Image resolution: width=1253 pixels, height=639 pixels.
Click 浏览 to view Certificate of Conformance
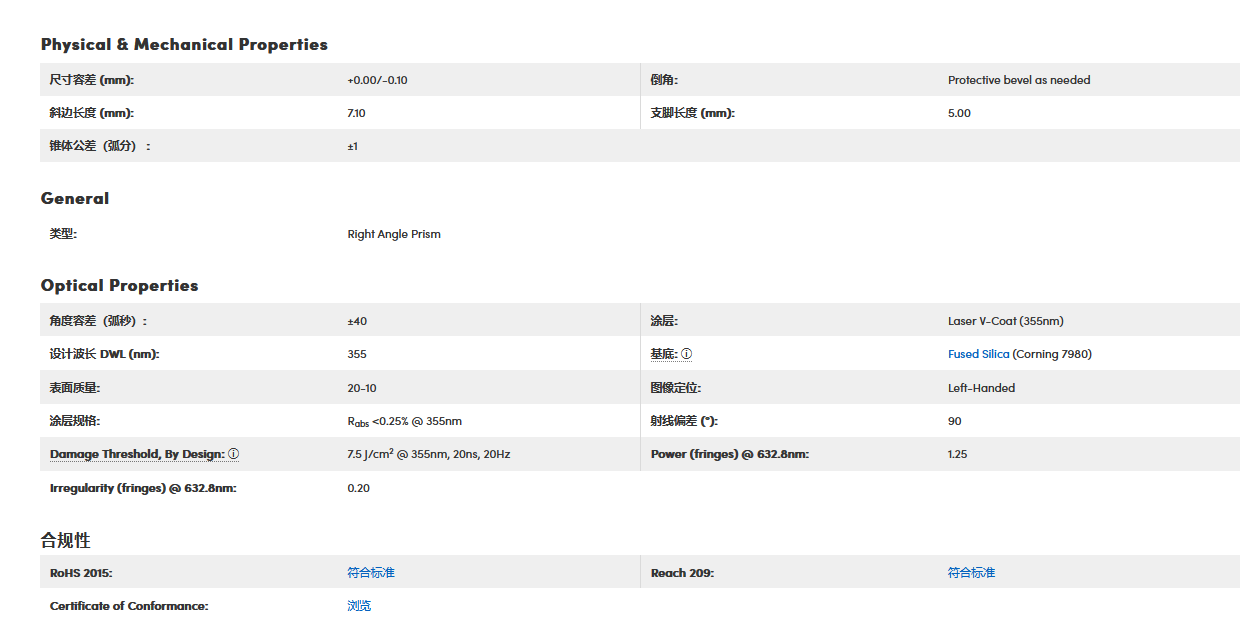click(359, 605)
